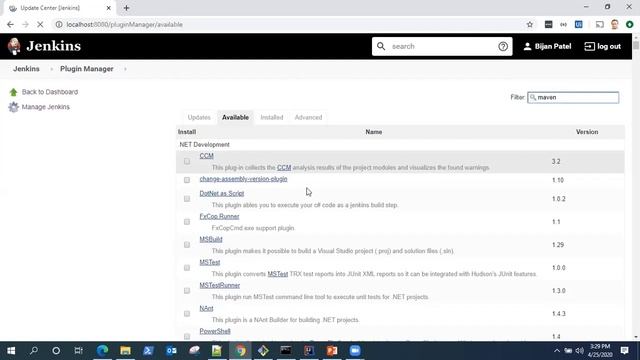The height and width of the screenshot is (360, 640).
Task: Check the FxCop Runner install checkbox
Action: (x=187, y=222)
